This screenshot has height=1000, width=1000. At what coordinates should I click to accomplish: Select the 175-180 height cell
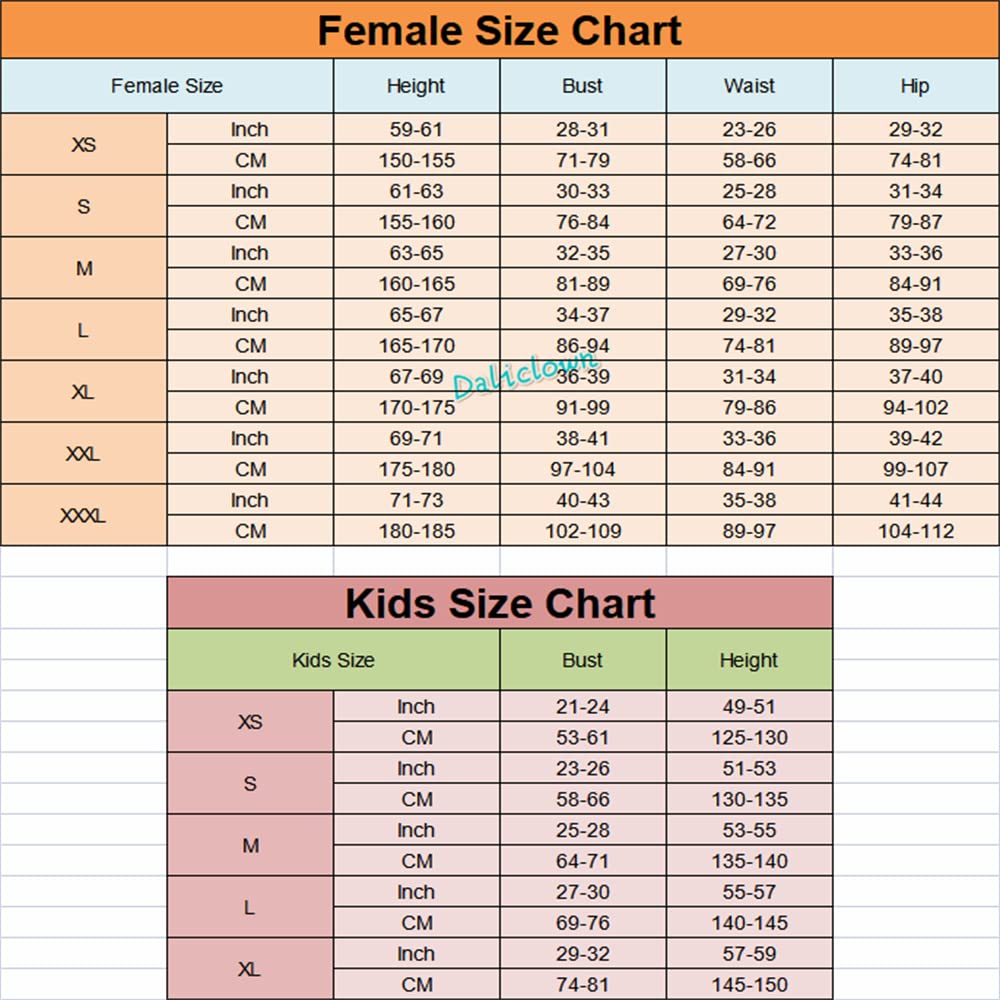tap(416, 469)
